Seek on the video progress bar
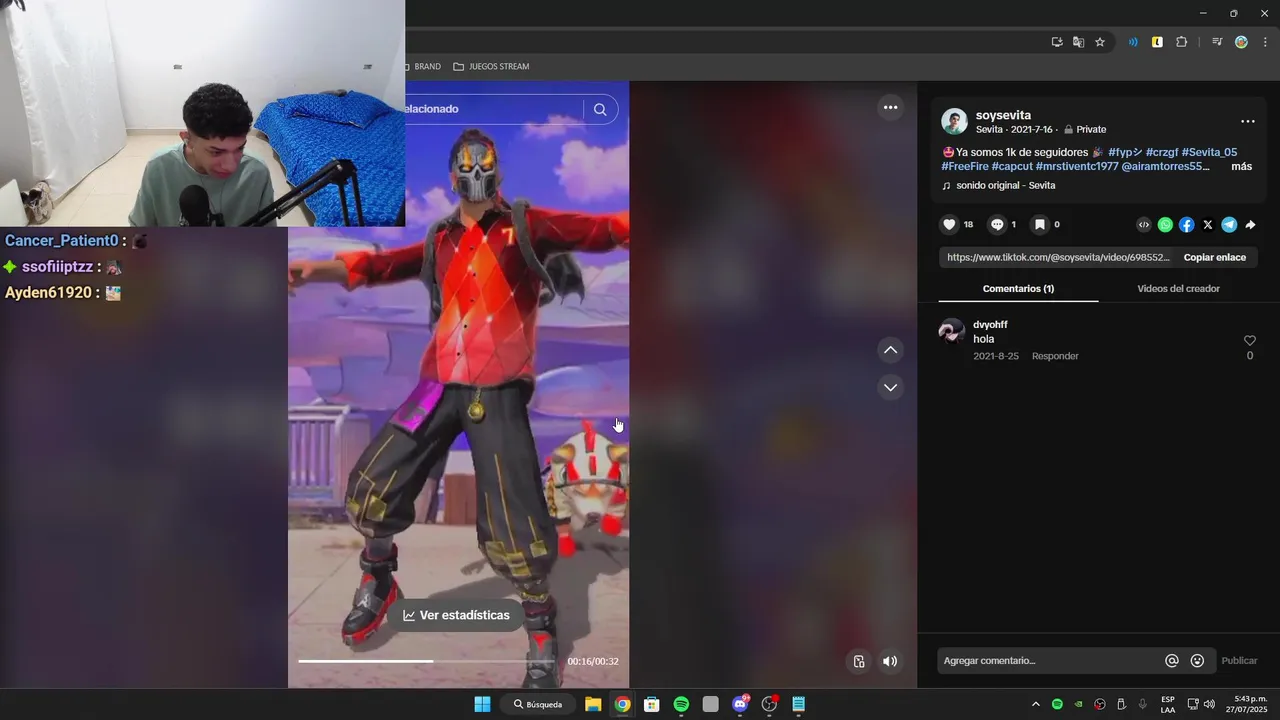 click(427, 661)
